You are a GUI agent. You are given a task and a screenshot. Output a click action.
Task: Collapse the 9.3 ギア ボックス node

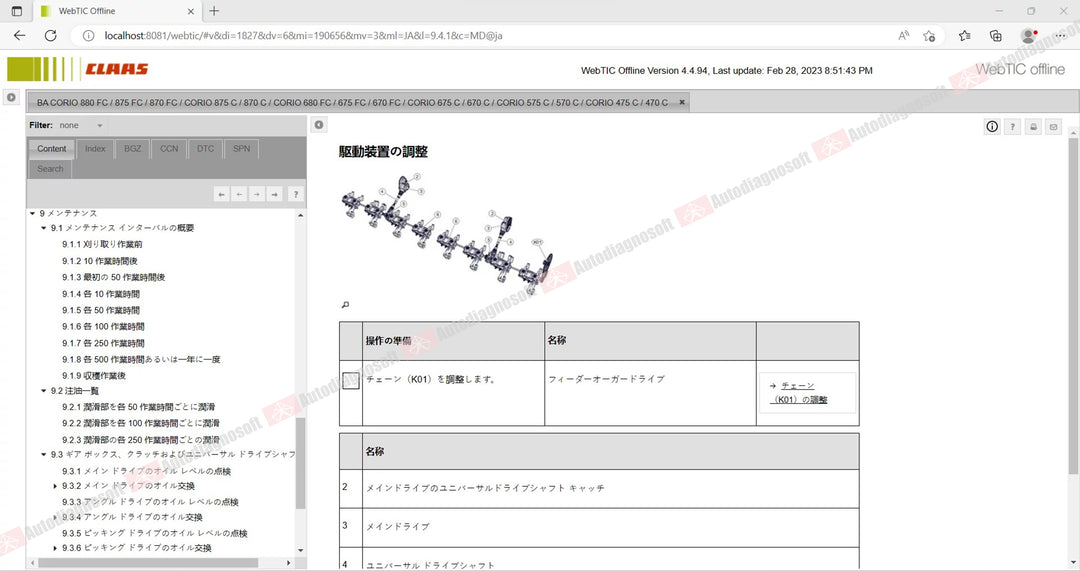click(x=43, y=455)
